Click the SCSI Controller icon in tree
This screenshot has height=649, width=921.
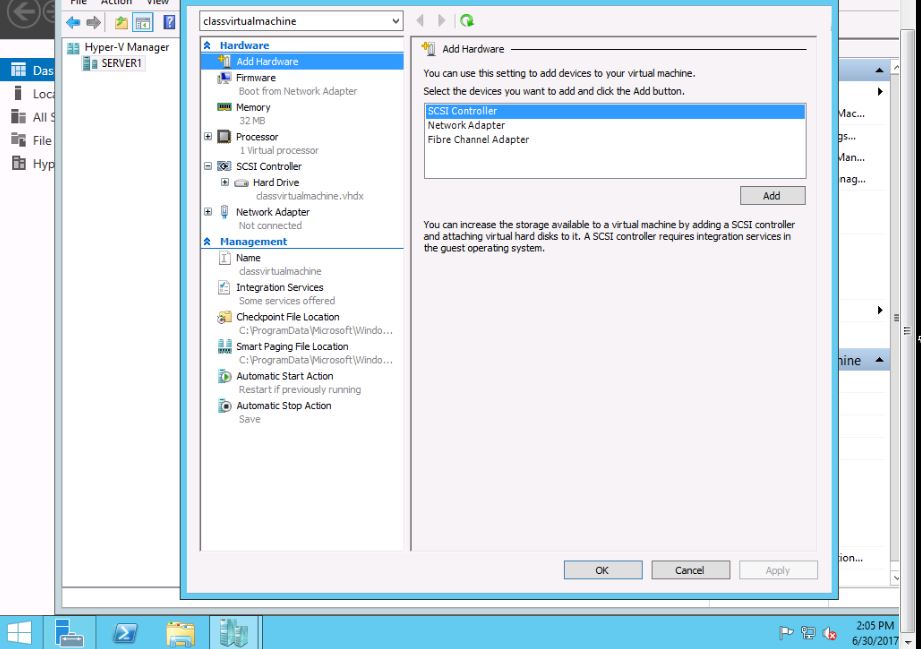tap(224, 166)
